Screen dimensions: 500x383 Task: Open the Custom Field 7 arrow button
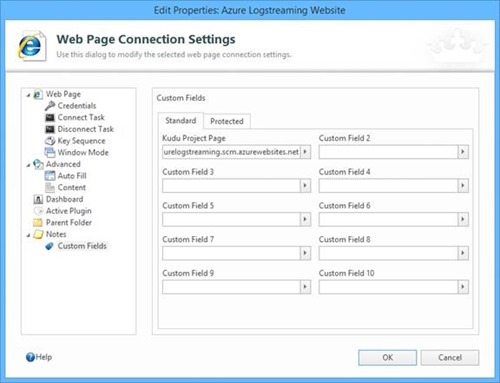[305, 253]
